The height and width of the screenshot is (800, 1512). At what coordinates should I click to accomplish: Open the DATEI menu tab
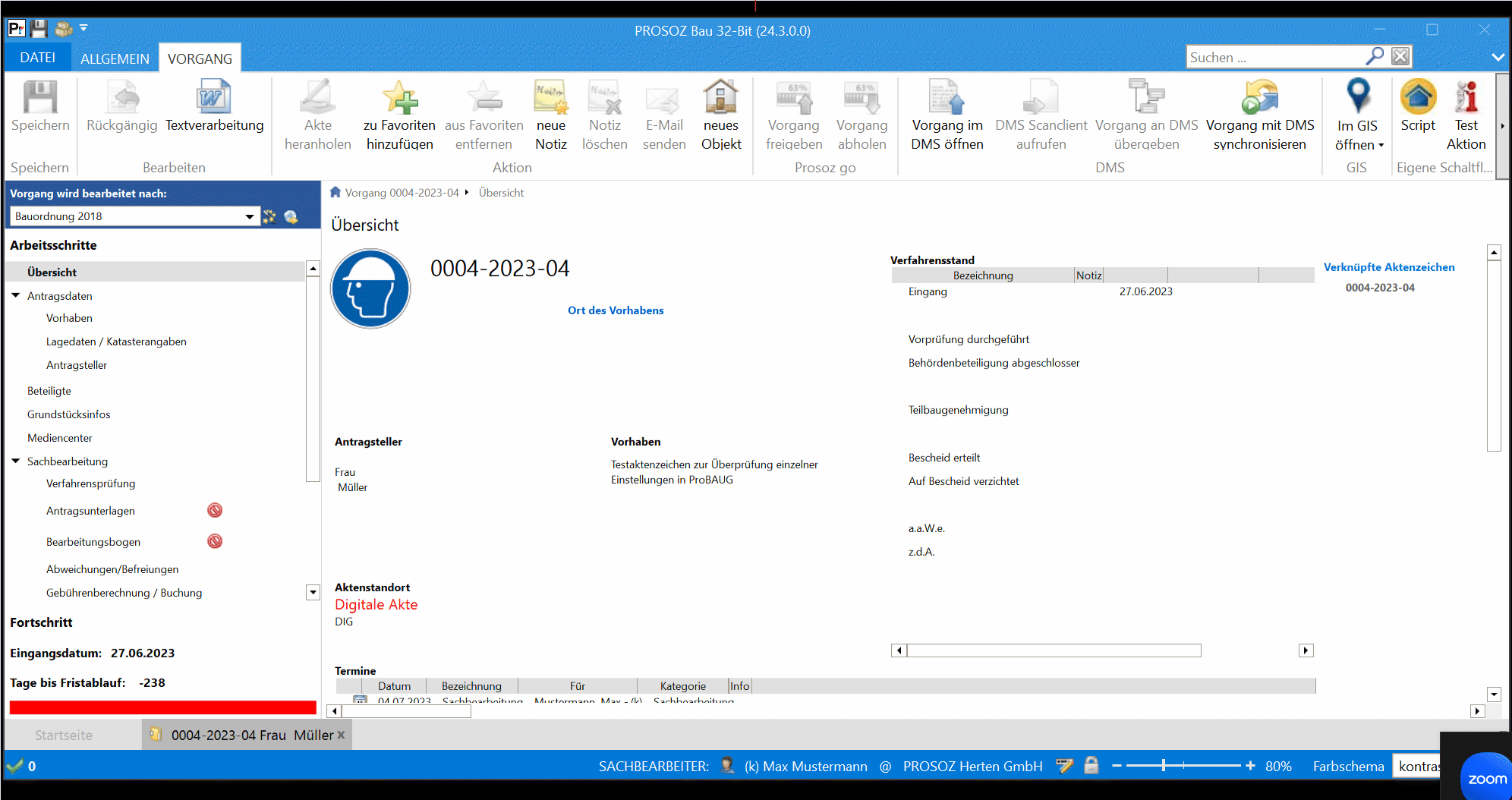click(x=38, y=58)
